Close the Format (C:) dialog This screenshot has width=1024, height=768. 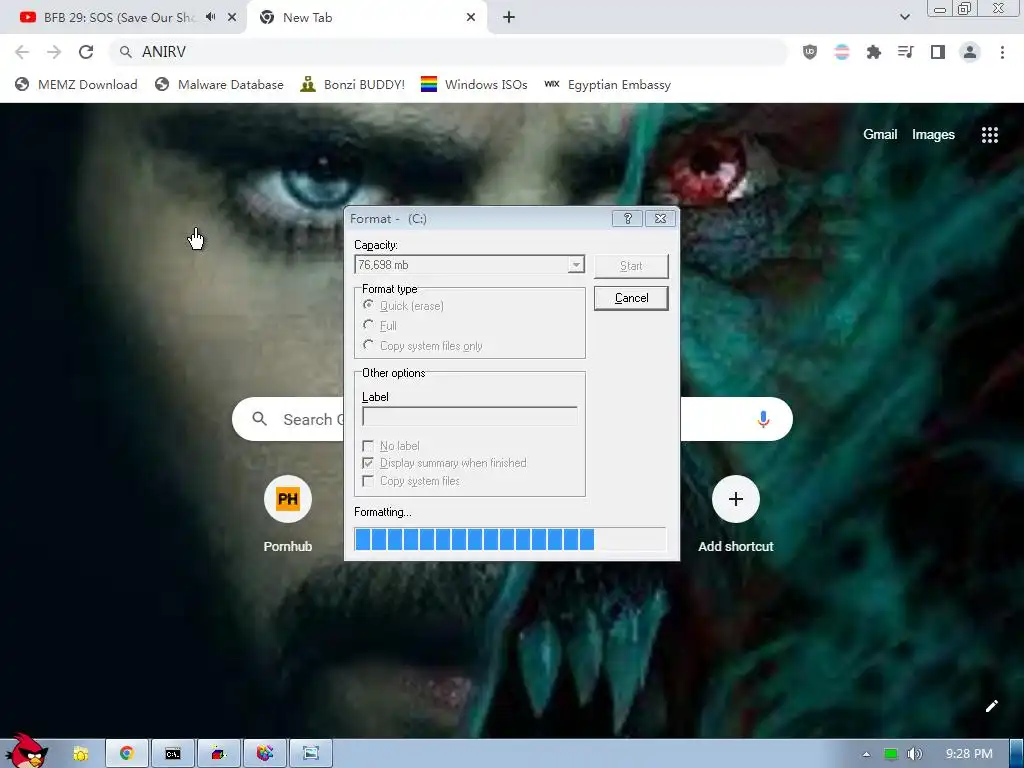click(660, 219)
